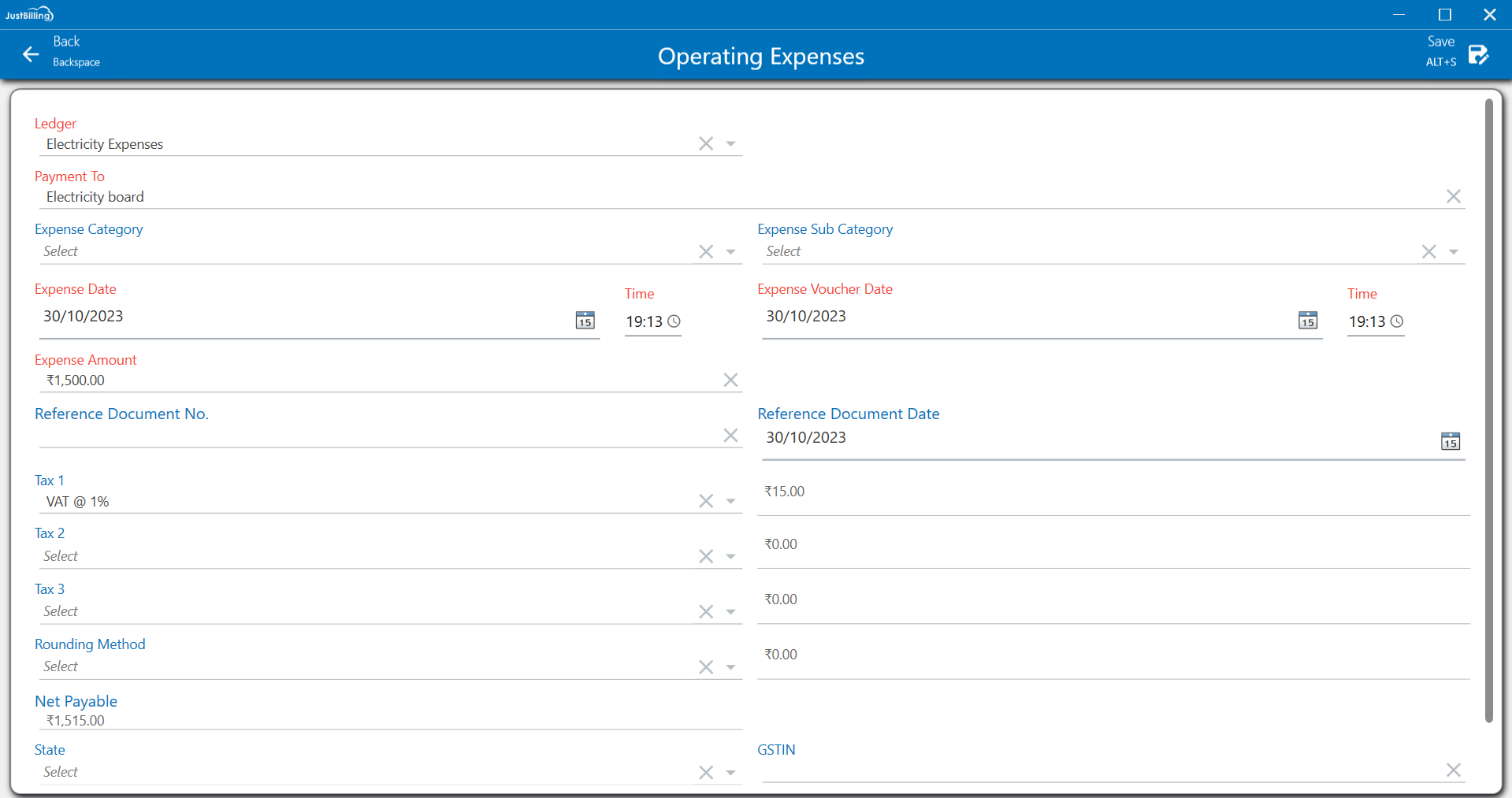Click the Save icon in header
This screenshot has width=1512, height=798.
1478,54
